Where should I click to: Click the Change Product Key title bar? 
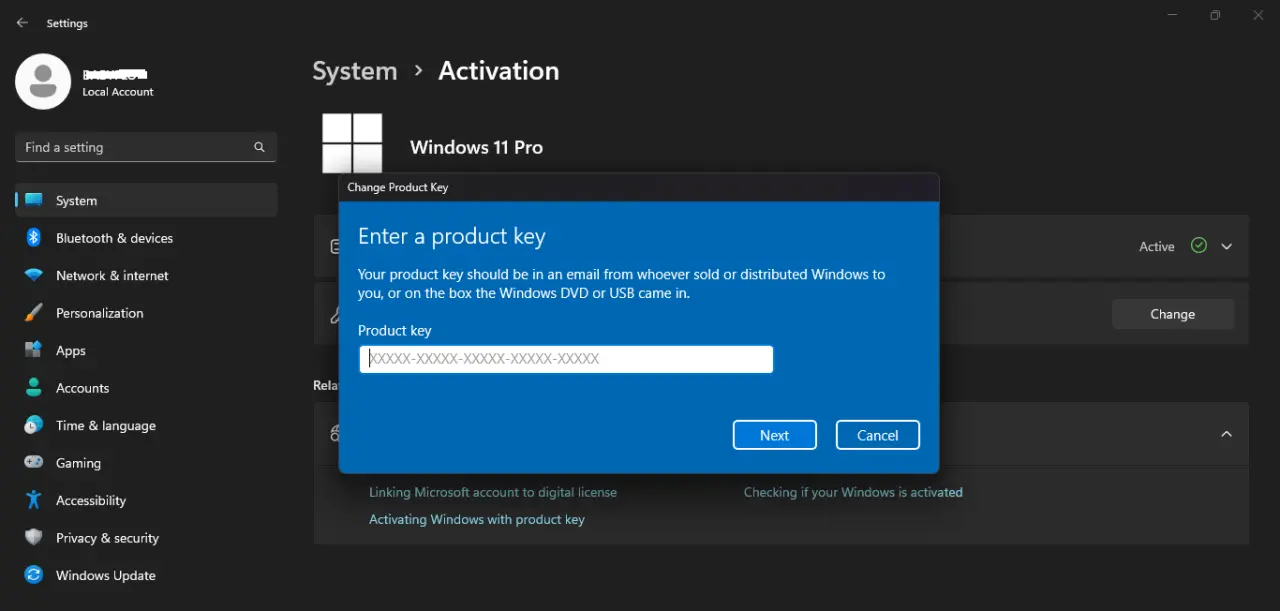(x=639, y=187)
